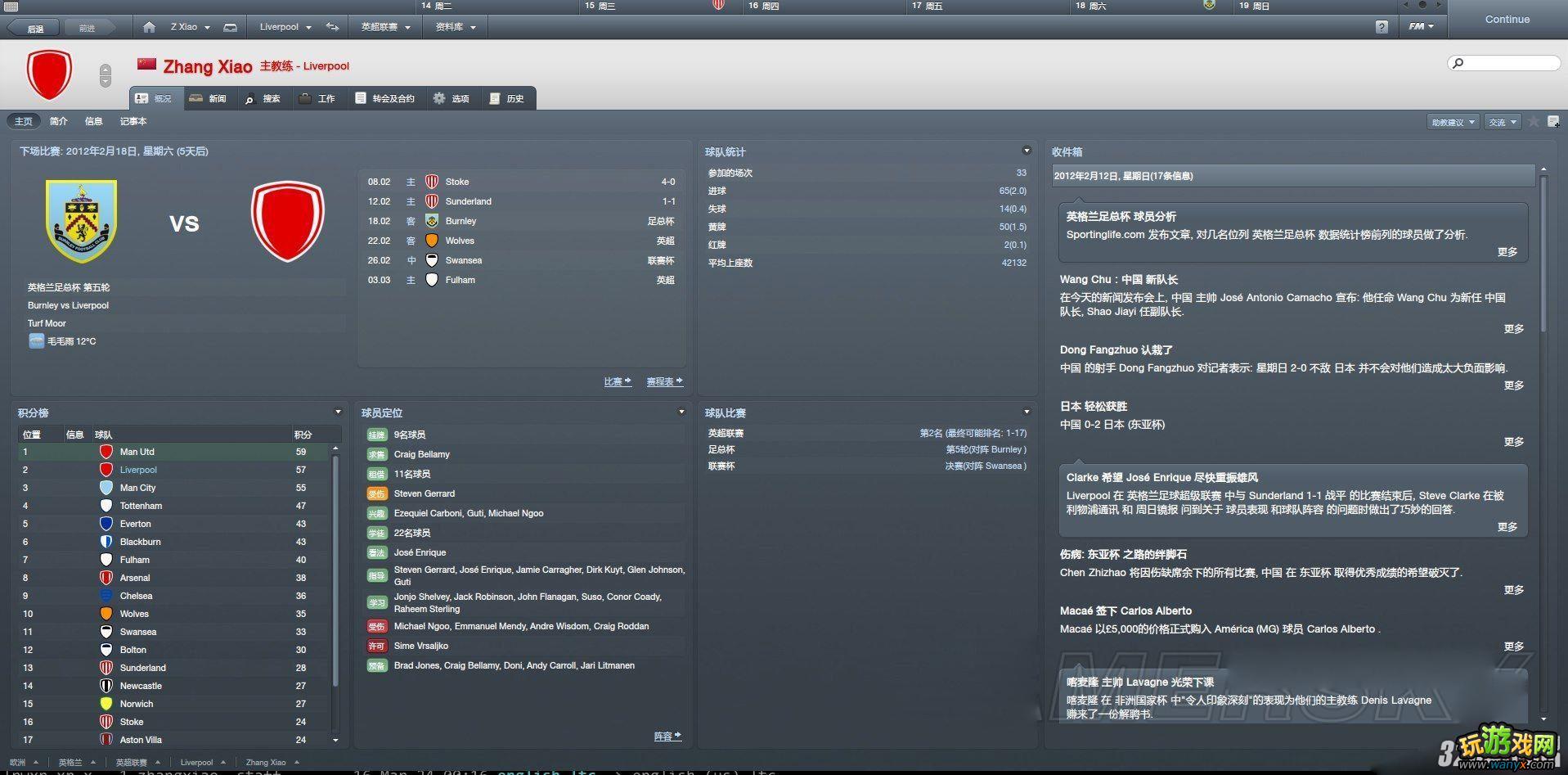Click the Burnley club badge
Viewport: 1568px width, 775px height.
click(81, 221)
